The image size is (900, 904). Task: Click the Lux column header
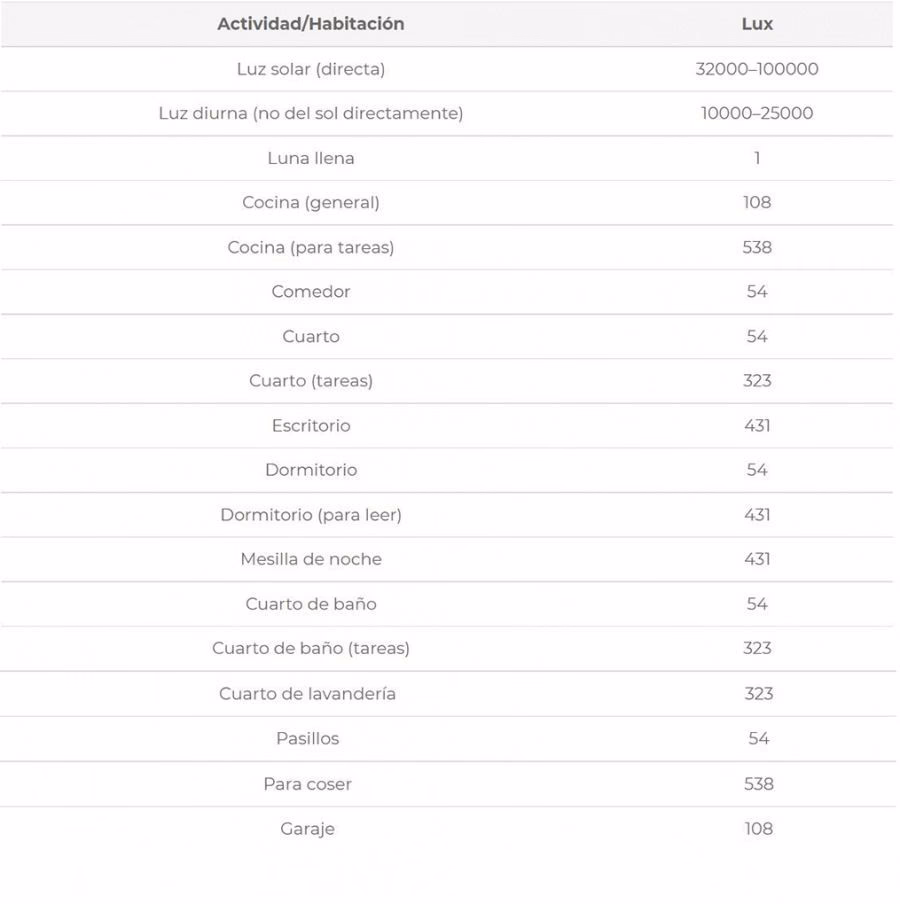(x=757, y=24)
